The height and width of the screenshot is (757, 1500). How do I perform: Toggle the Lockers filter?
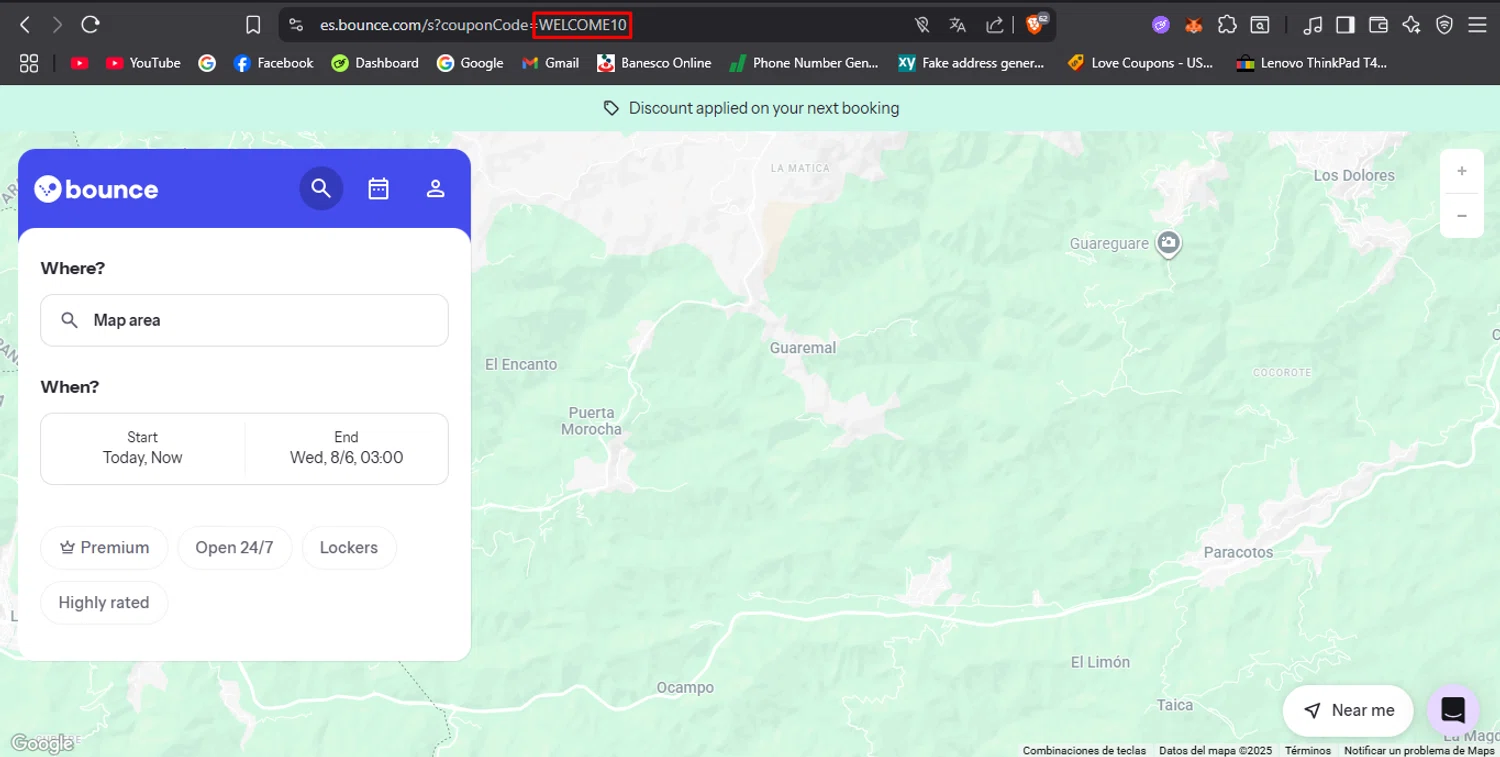point(349,548)
